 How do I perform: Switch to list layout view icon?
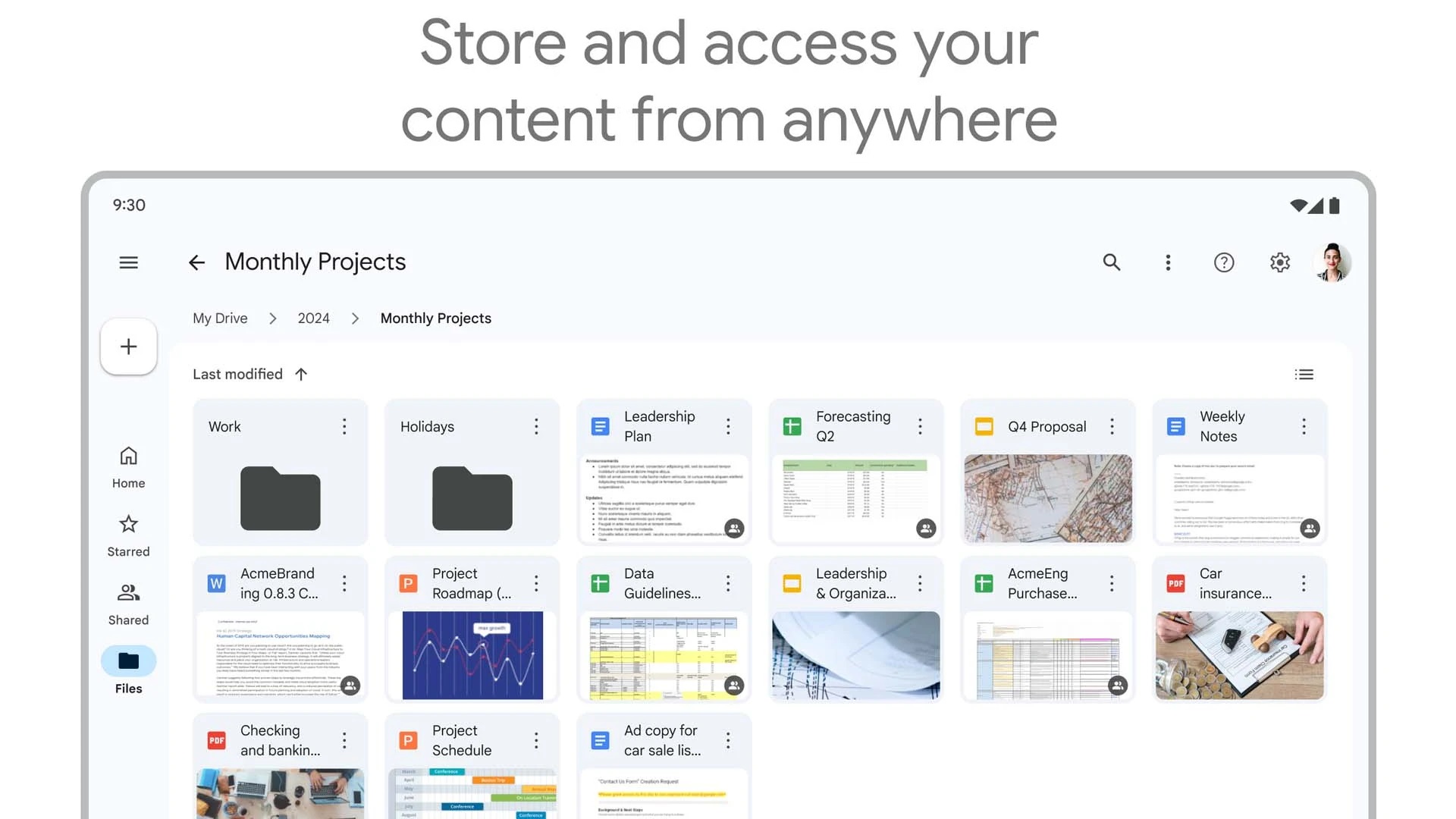1304,375
